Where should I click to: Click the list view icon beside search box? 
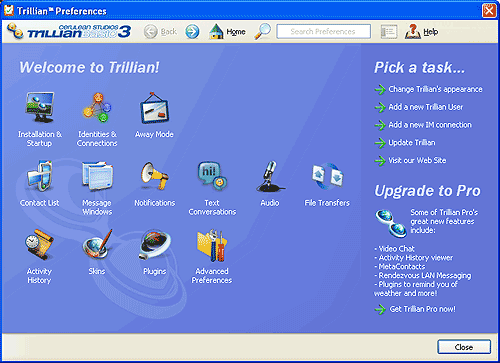pos(389,32)
